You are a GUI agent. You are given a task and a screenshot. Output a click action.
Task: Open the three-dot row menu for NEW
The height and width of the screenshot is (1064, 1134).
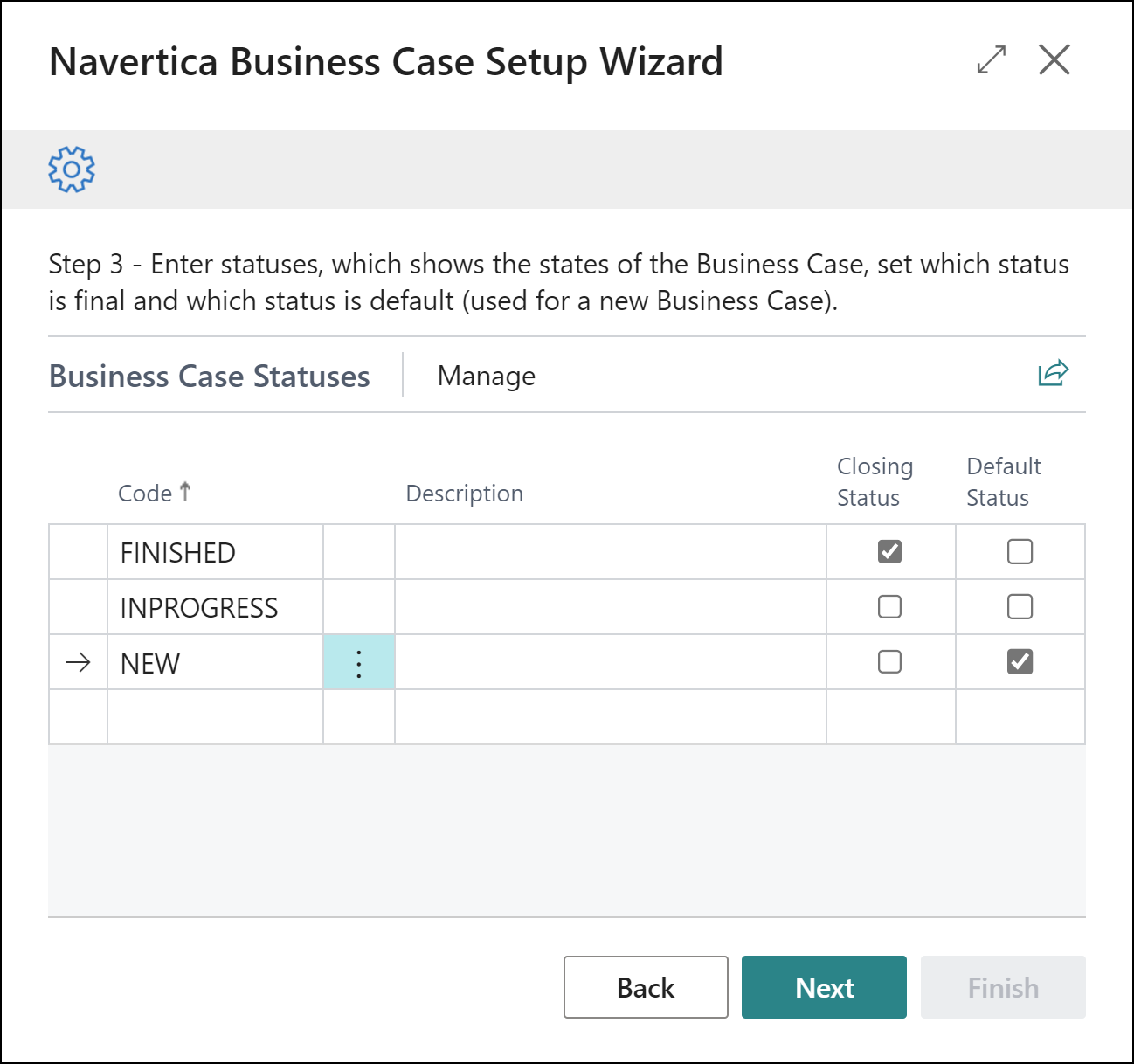click(x=359, y=663)
